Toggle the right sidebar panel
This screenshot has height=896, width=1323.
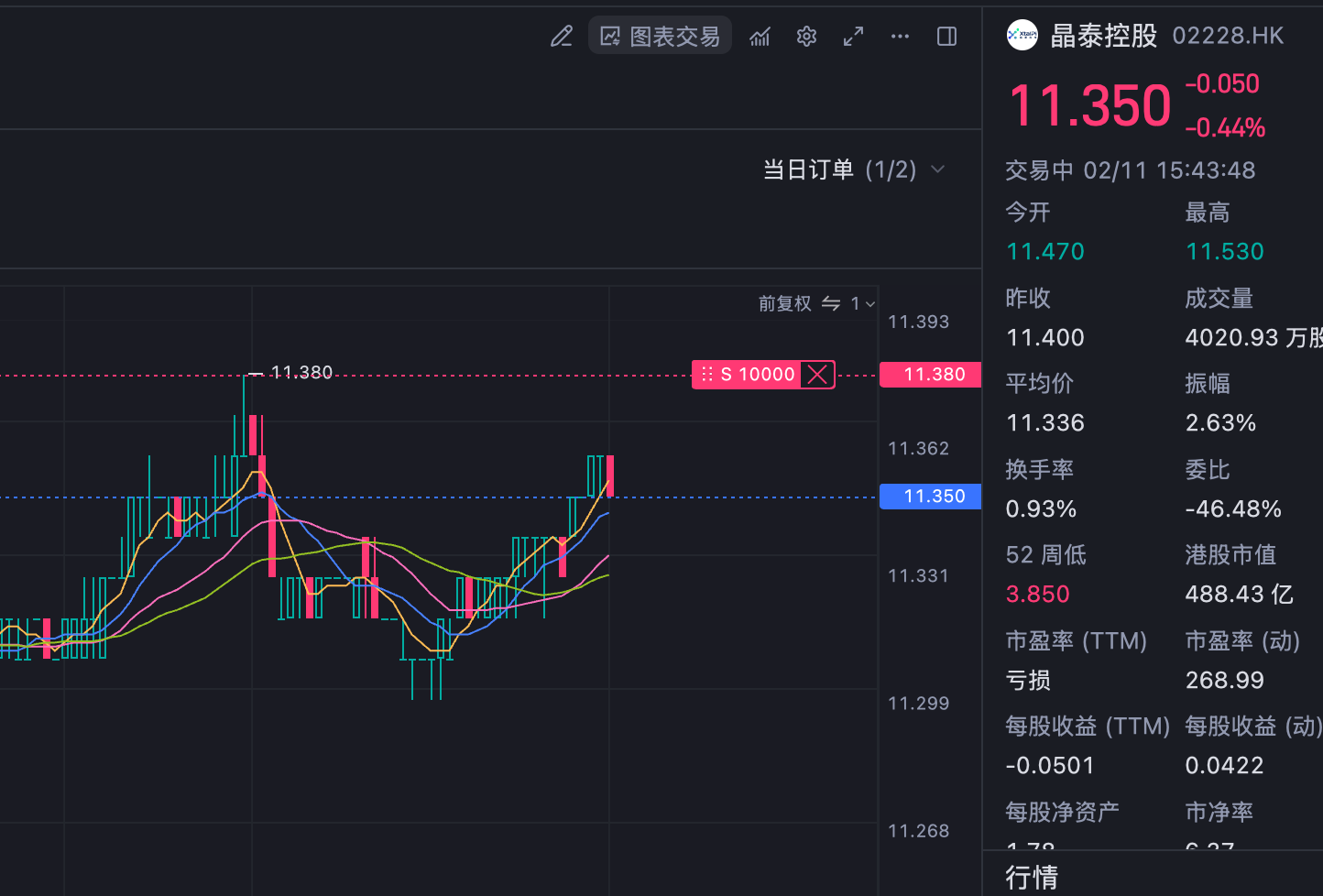(946, 37)
